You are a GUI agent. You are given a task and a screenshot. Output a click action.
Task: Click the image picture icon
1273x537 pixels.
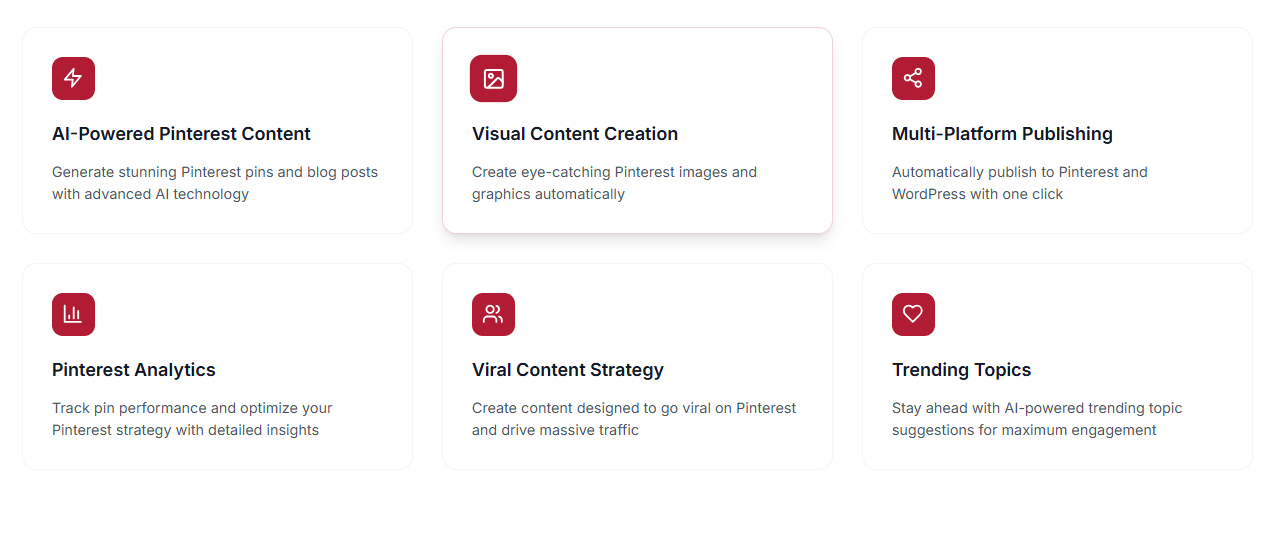coord(493,78)
